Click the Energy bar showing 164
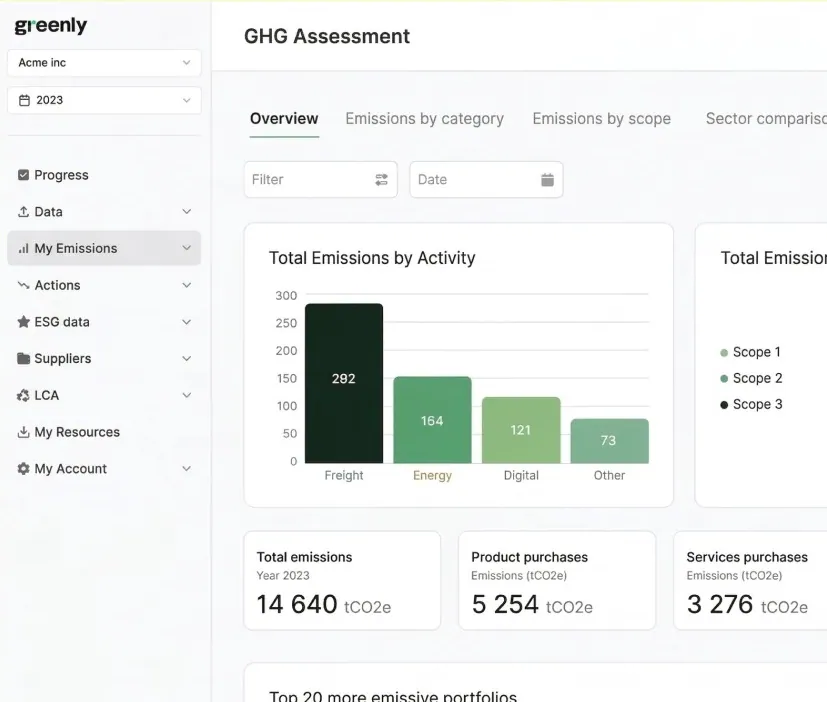 click(x=432, y=420)
